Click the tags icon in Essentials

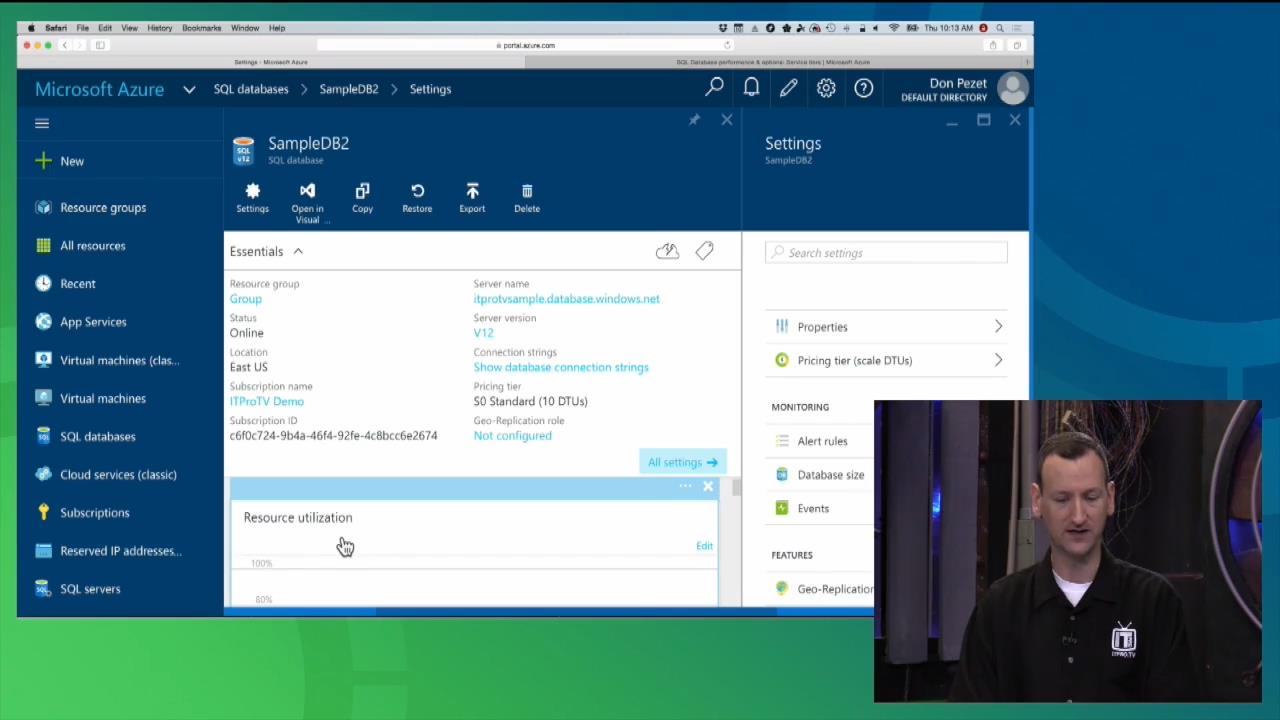pos(704,251)
